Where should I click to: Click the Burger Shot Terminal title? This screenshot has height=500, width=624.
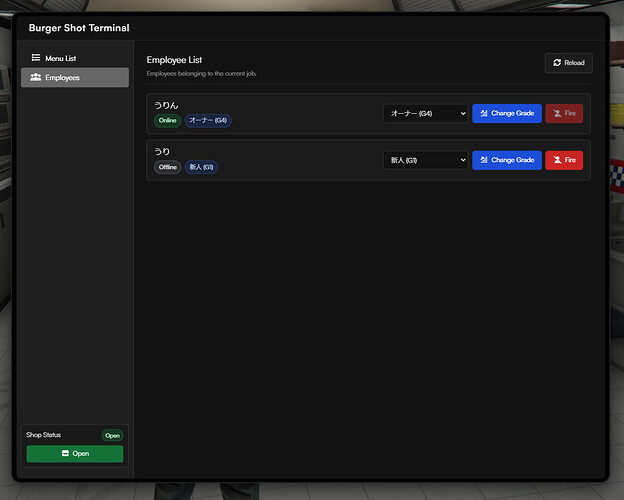point(79,28)
